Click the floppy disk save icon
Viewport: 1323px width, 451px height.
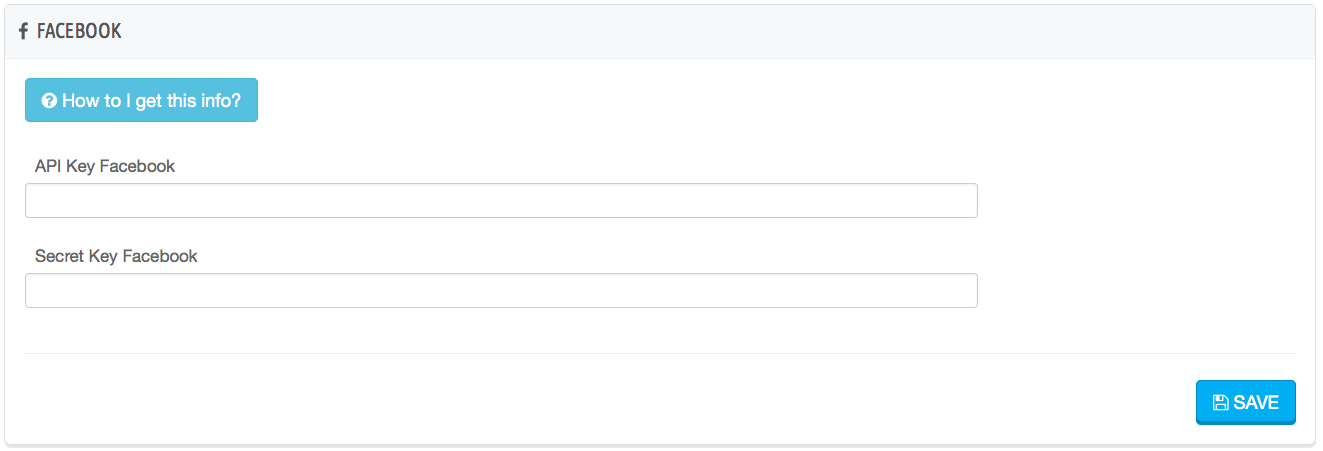pyautogui.click(x=1220, y=403)
